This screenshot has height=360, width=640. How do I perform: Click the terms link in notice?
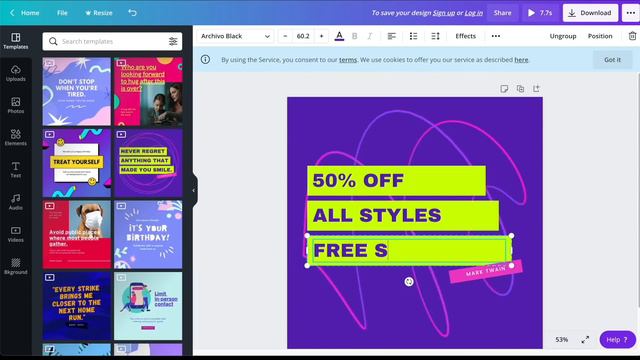pos(348,60)
